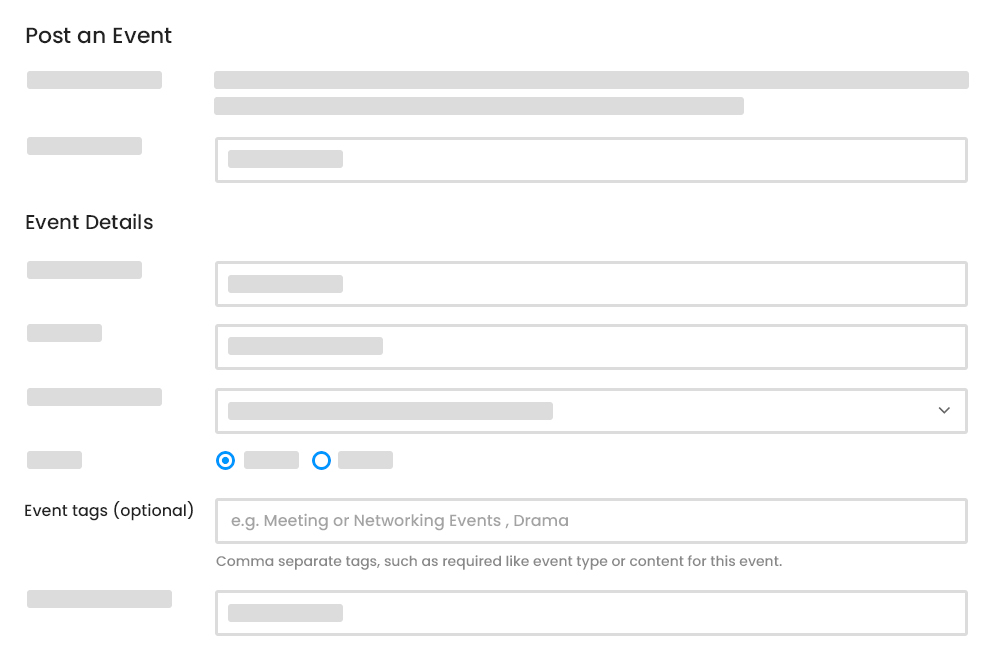Click the first input box in Event Details

click(x=590, y=284)
